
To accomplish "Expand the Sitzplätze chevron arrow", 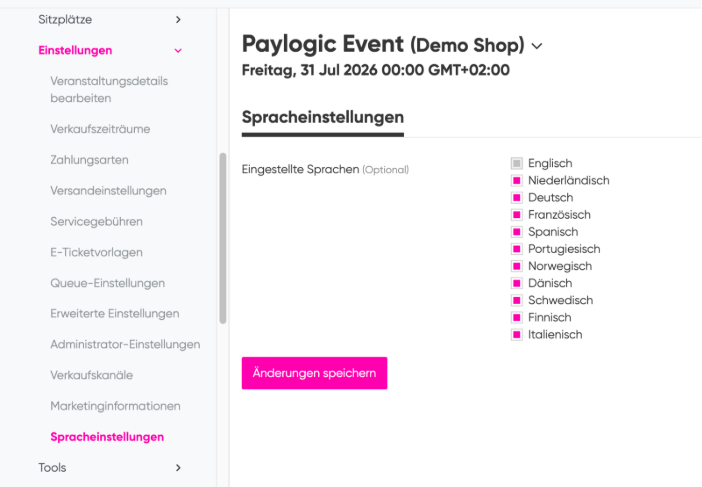I will click(178, 20).
